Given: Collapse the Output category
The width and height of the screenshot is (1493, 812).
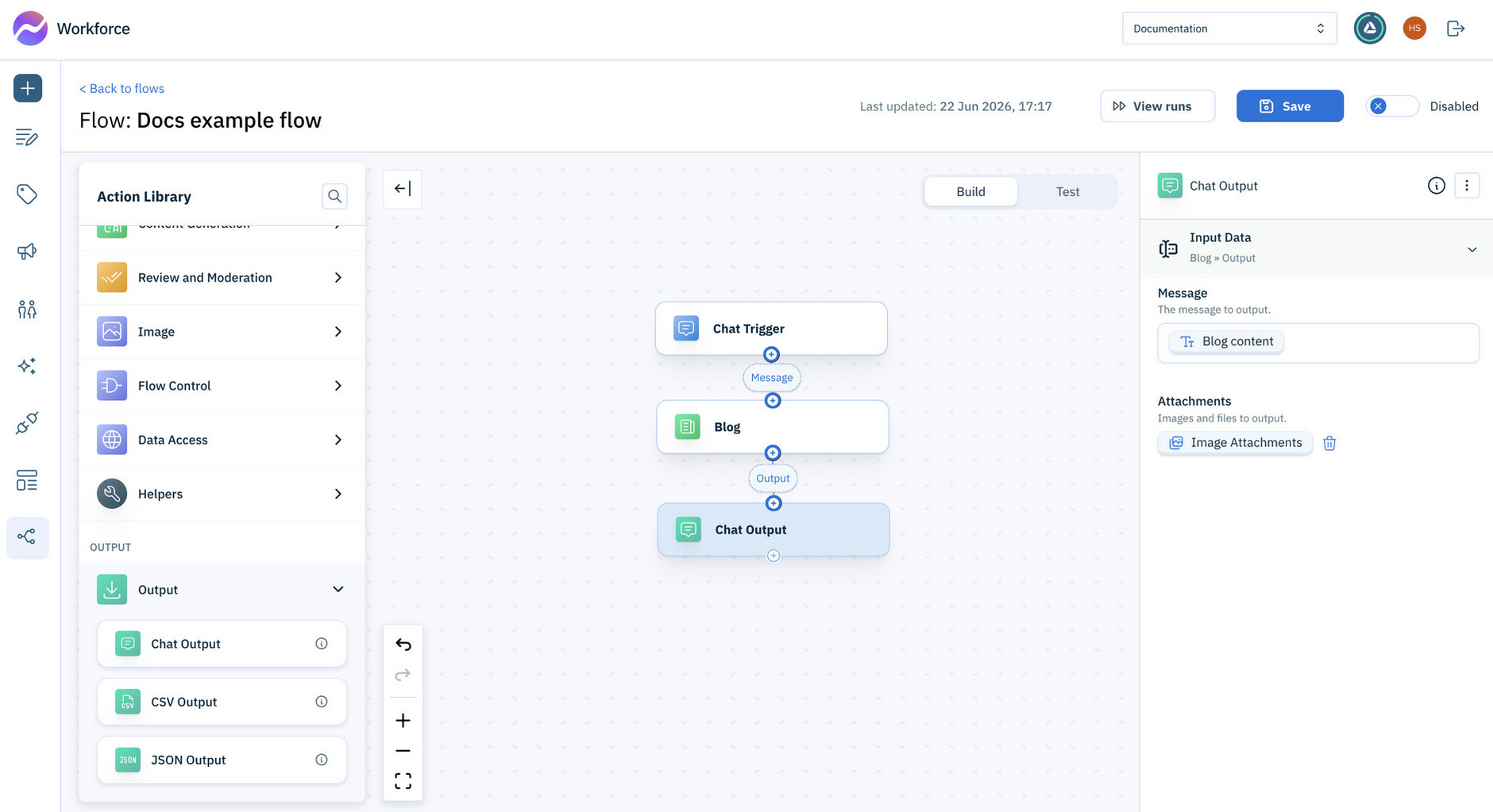Looking at the screenshot, I should [x=222, y=590].
